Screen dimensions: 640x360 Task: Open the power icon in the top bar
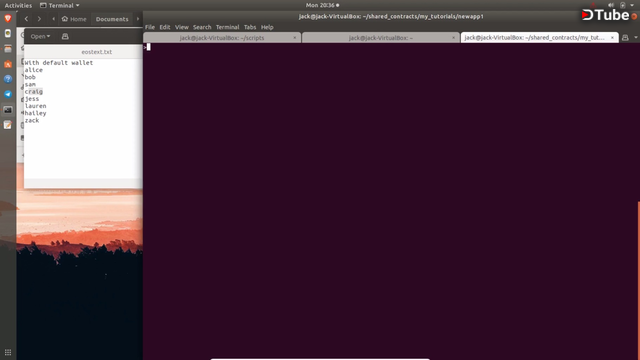pyautogui.click(x=622, y=5)
